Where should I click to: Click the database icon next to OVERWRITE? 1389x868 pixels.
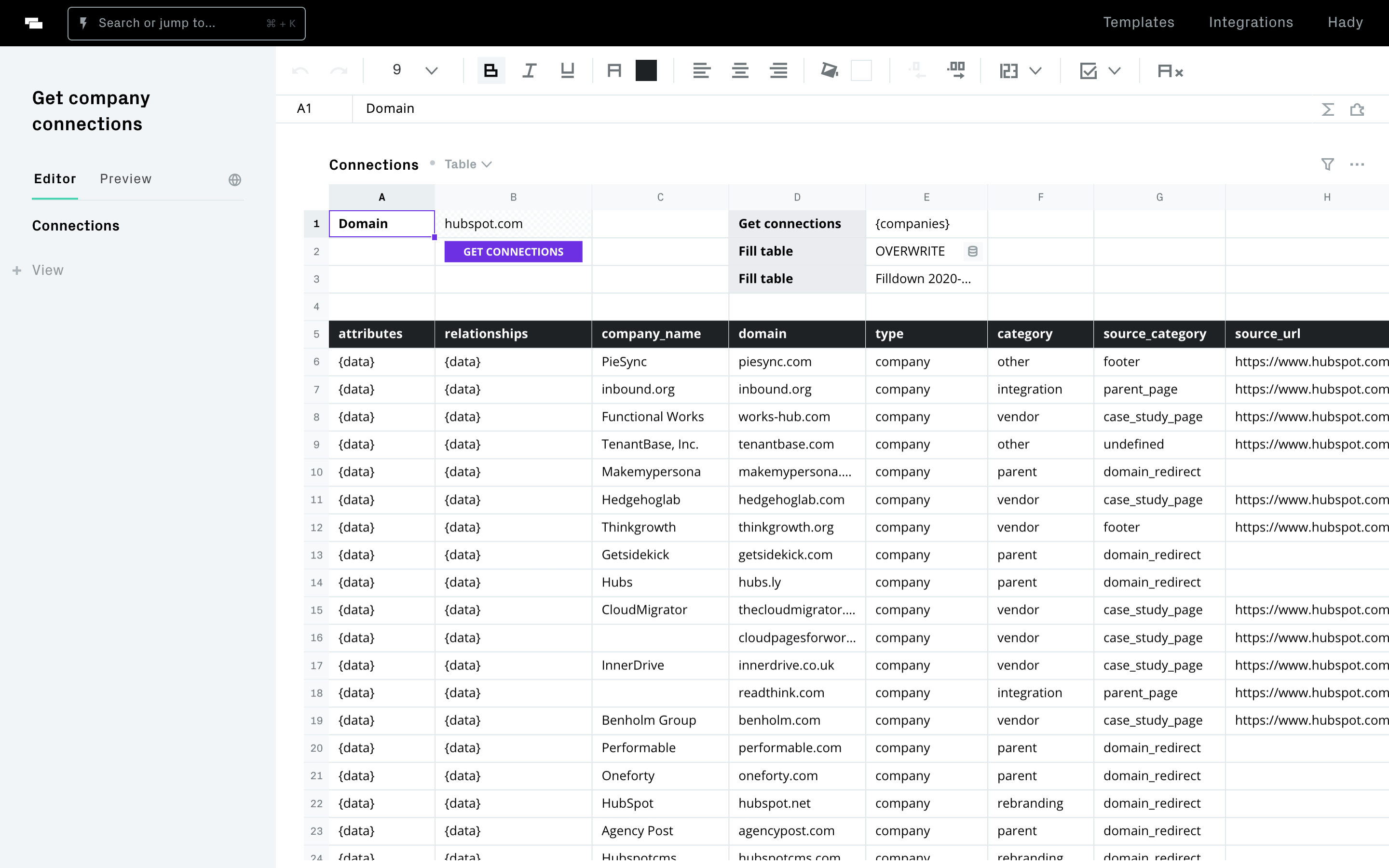[x=972, y=251]
